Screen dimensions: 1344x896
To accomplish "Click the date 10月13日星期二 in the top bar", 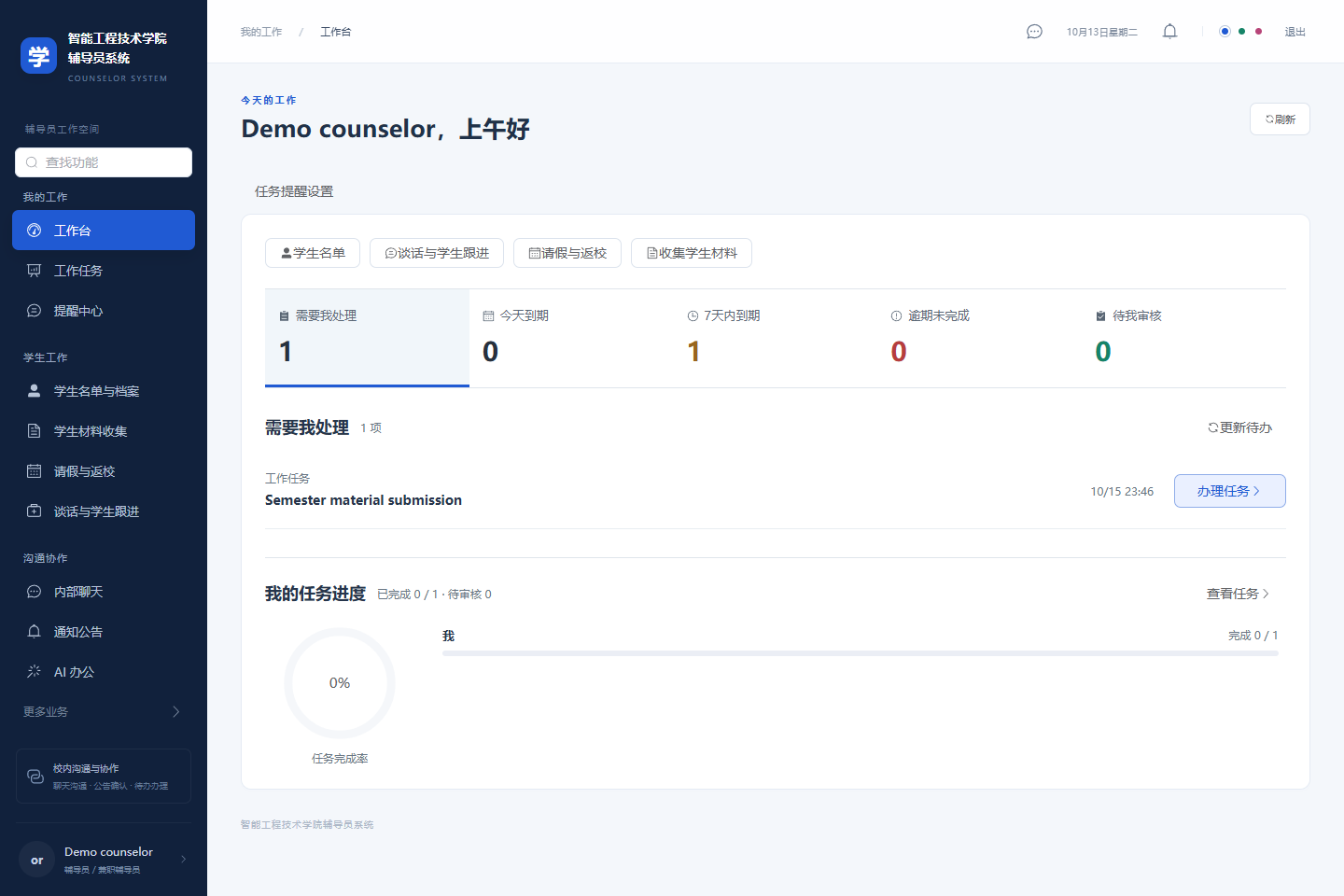I will (1102, 32).
